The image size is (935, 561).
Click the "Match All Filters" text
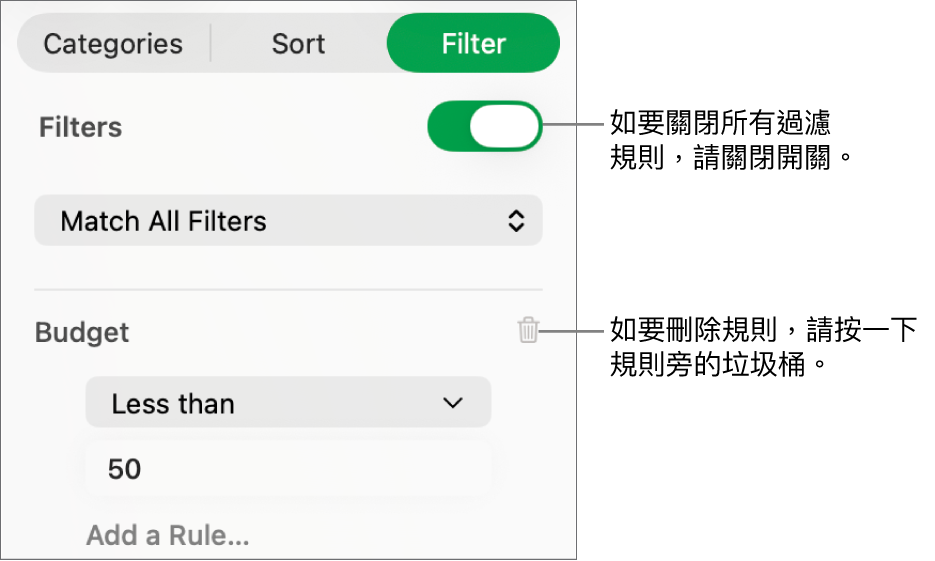tap(164, 221)
